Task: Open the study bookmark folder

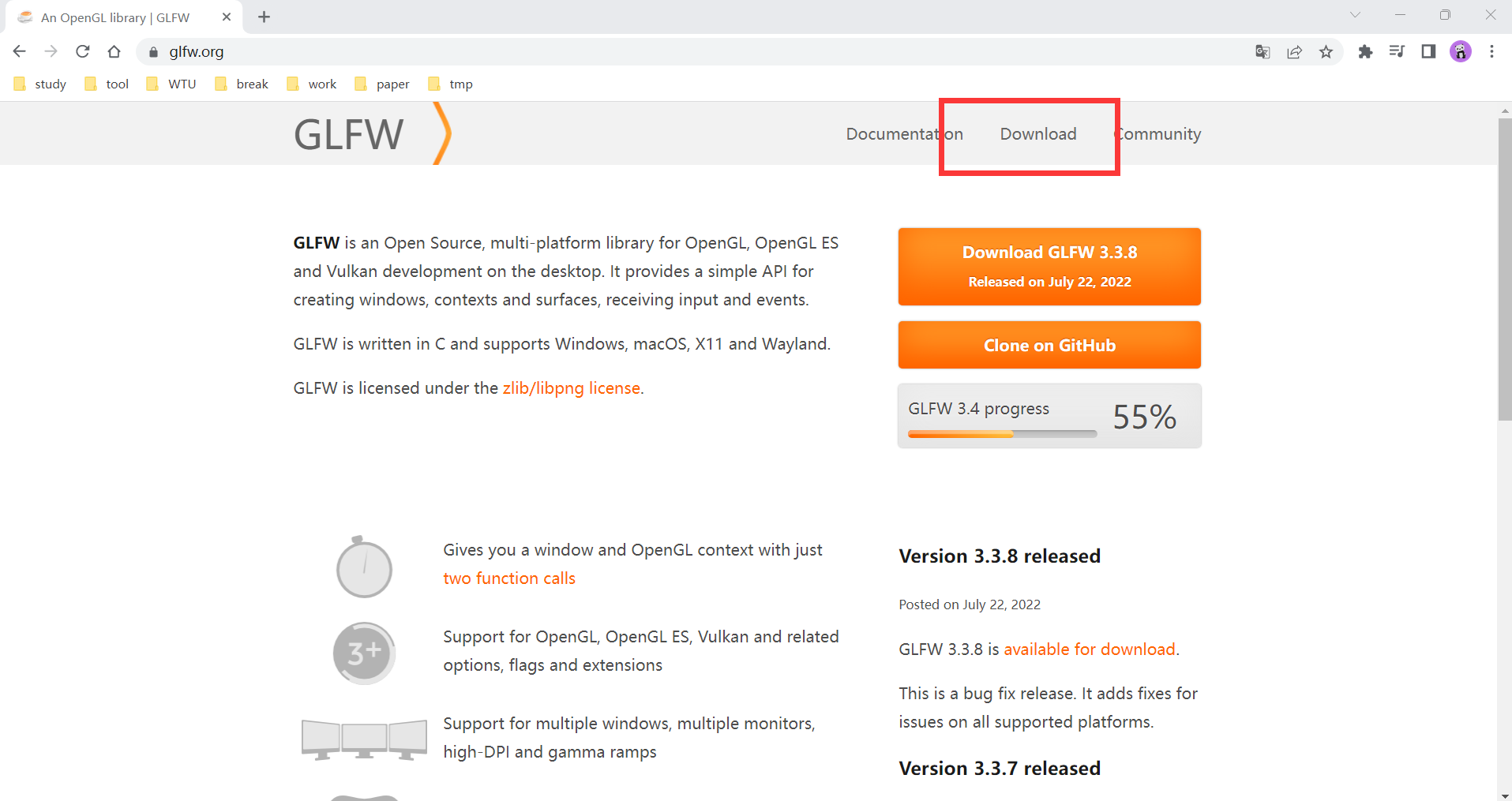Action: tap(41, 84)
